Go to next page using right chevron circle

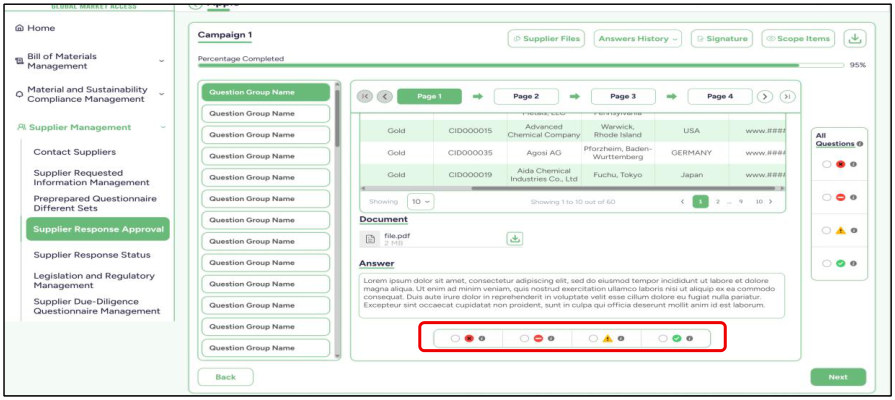pos(765,96)
